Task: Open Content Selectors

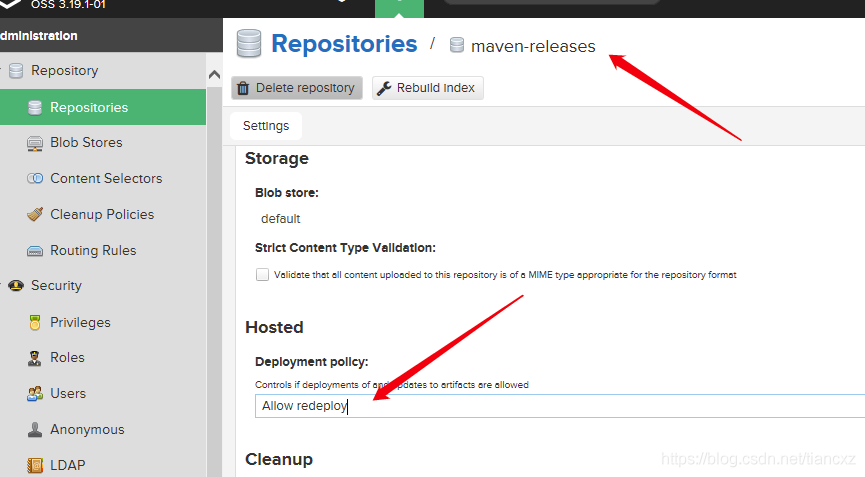Action: coord(106,179)
